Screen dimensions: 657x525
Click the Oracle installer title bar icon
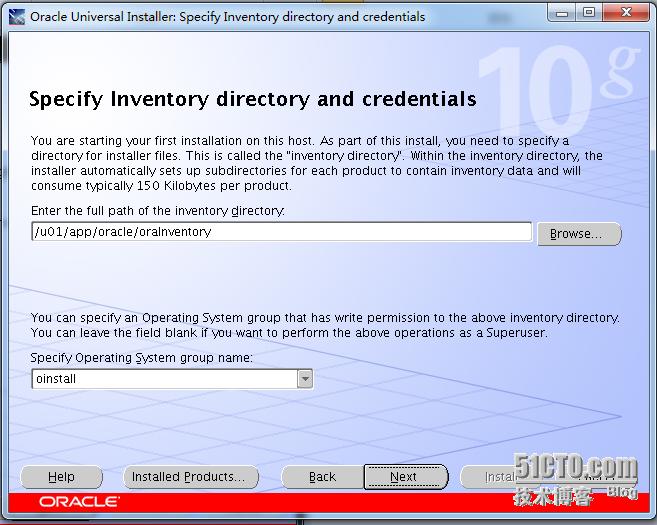coord(17,17)
